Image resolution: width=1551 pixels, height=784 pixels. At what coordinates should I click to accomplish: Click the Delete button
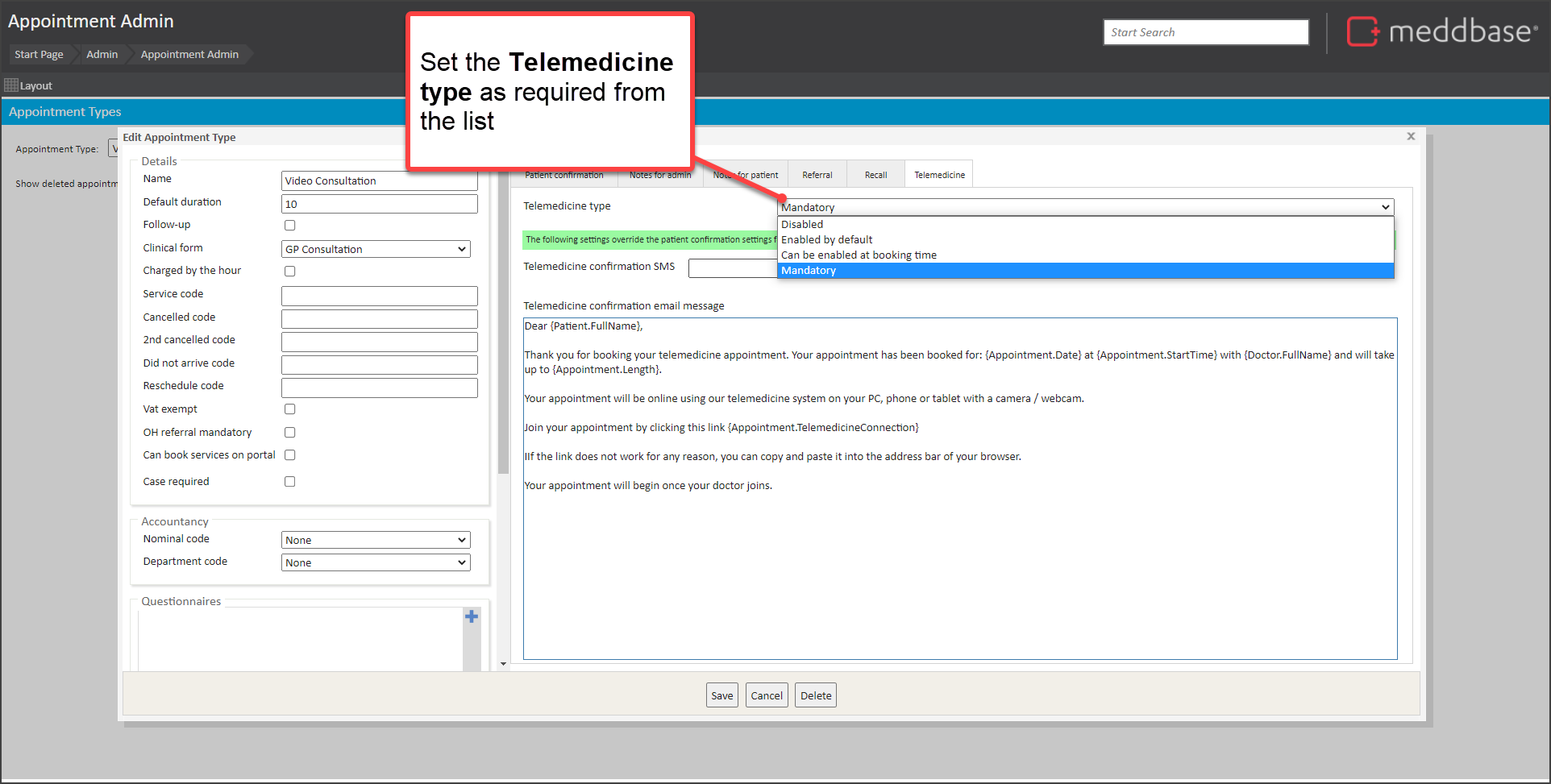pyautogui.click(x=815, y=695)
